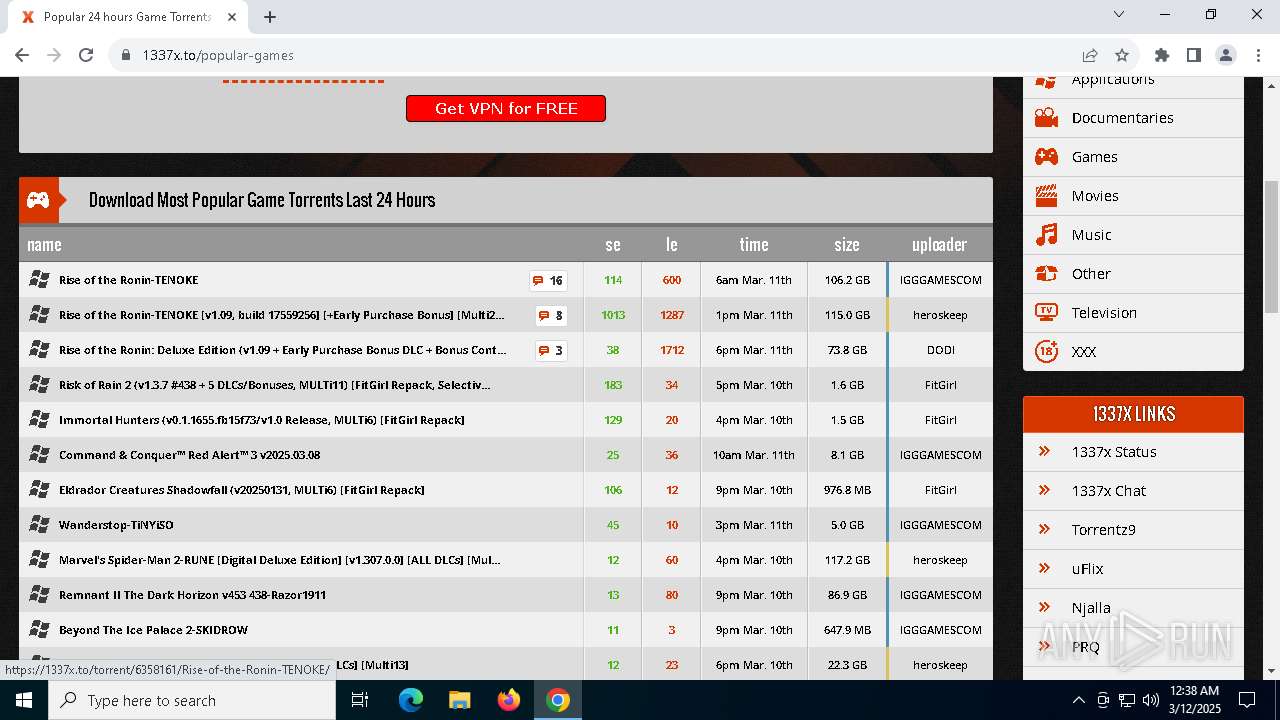Image resolution: width=1280 pixels, height=720 pixels.
Task: Toggle the Chrome side panel icon
Action: tap(1194, 55)
